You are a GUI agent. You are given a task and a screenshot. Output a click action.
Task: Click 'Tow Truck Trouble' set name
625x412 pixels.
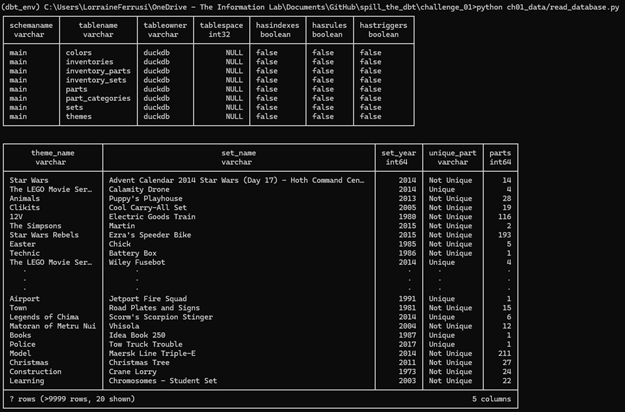[145, 345]
